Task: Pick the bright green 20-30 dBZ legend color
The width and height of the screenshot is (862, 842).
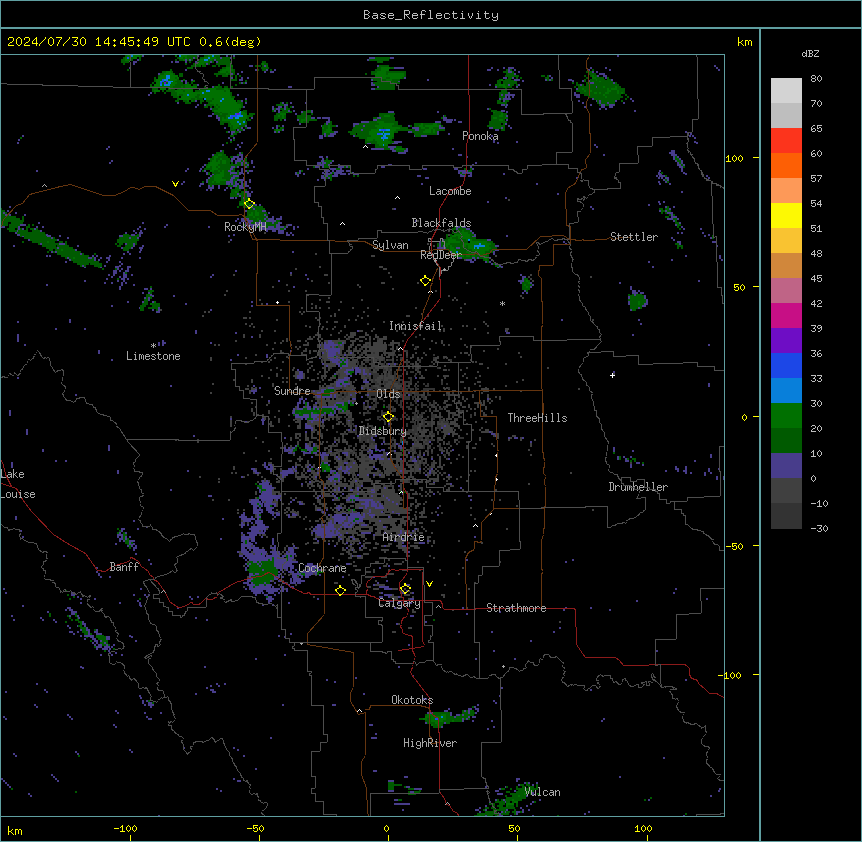Action: click(x=786, y=416)
